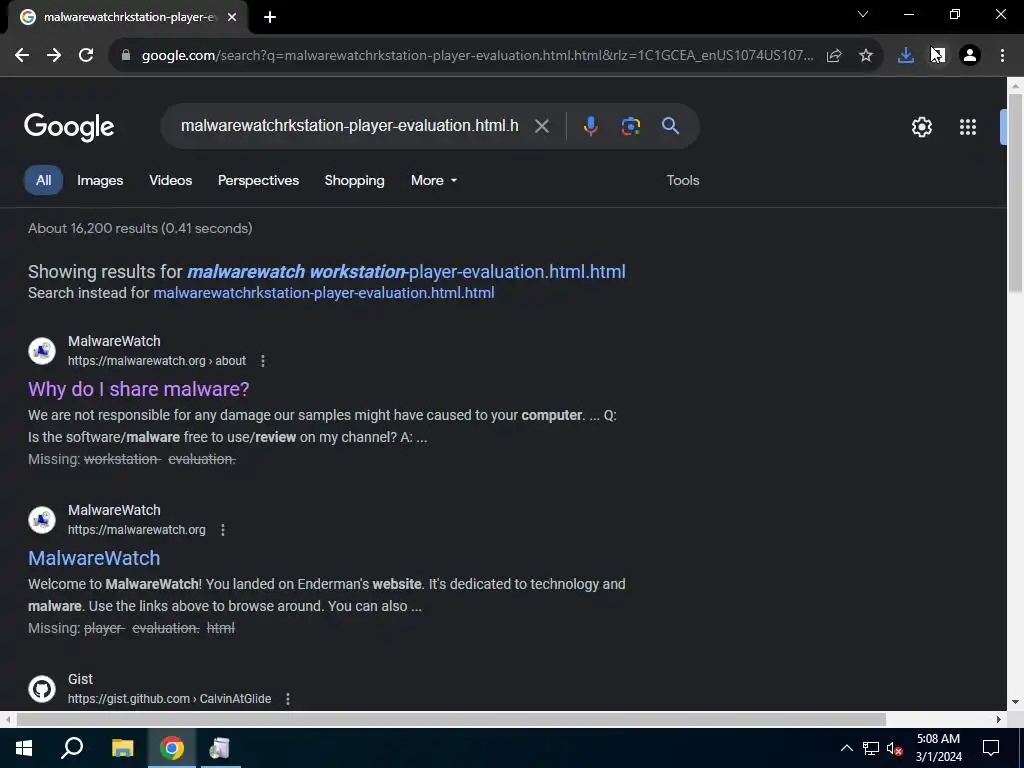The image size is (1024, 768).
Task: Open gist.github.com CalvinAtGlide URL
Action: click(169, 699)
